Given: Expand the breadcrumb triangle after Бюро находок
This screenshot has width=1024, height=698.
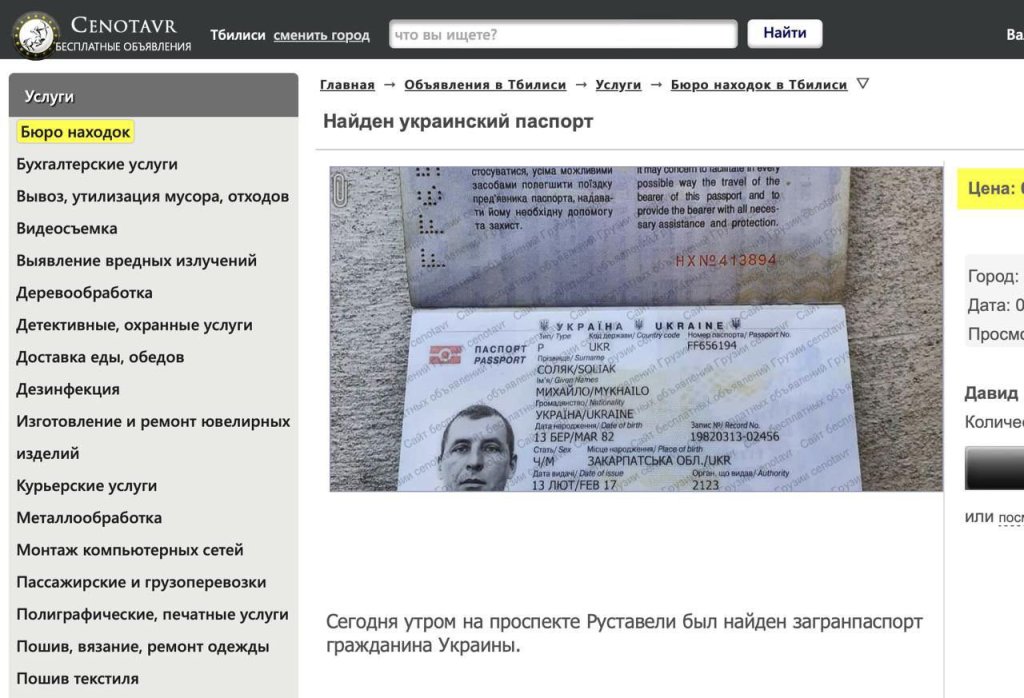Looking at the screenshot, I should (x=863, y=84).
